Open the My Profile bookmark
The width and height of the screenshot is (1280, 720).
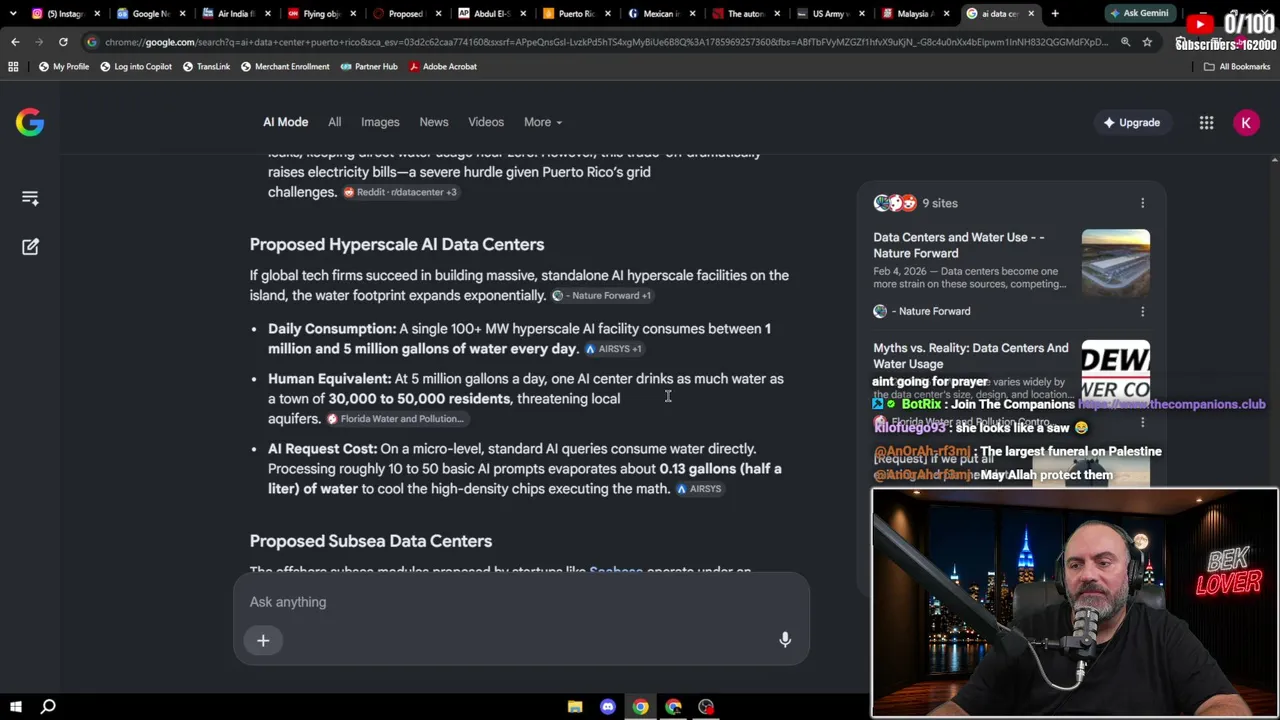pos(63,66)
